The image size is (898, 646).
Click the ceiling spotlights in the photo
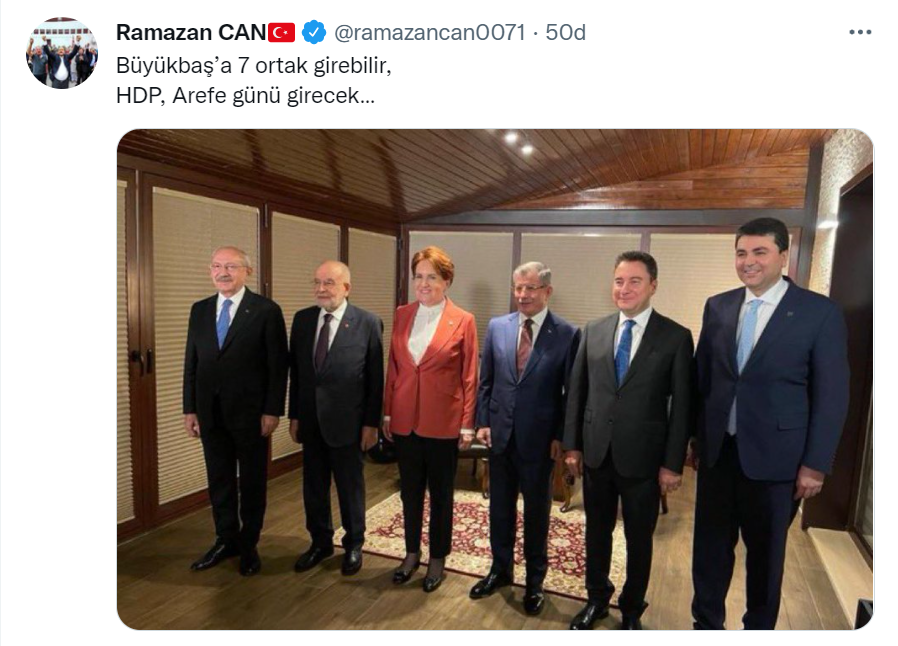(x=519, y=144)
